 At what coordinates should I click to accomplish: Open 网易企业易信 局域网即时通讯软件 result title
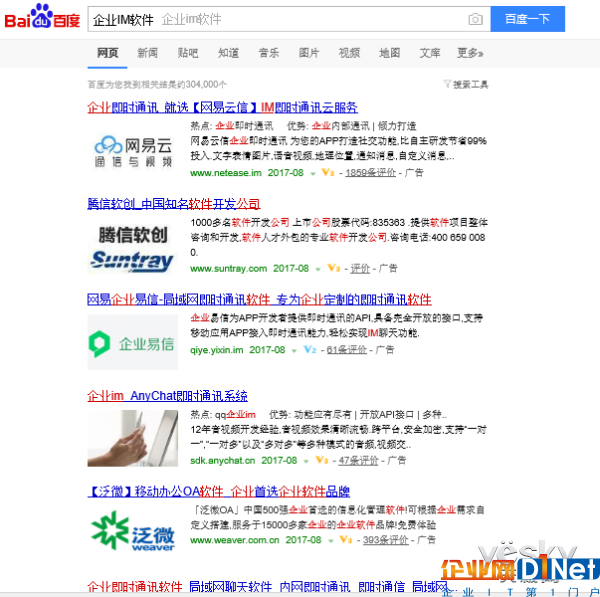(259, 299)
